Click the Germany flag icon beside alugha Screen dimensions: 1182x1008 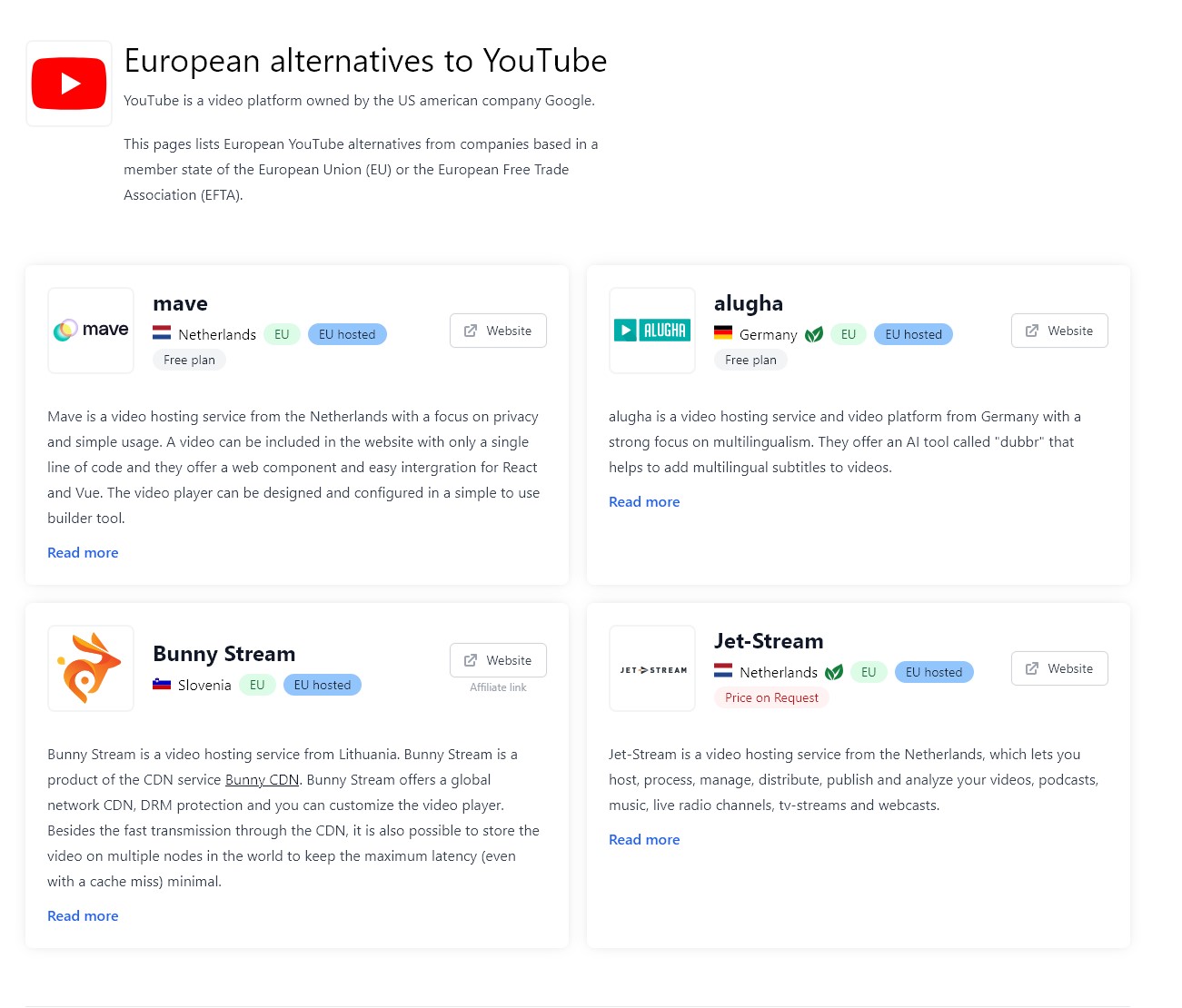tap(723, 333)
